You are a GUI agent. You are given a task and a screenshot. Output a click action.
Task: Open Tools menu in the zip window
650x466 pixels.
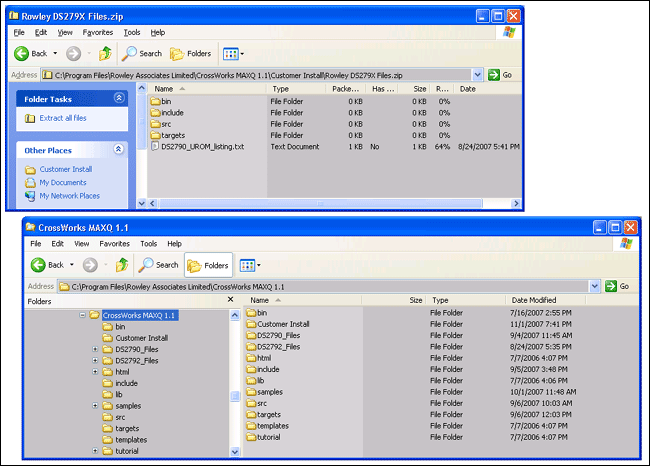(x=132, y=32)
